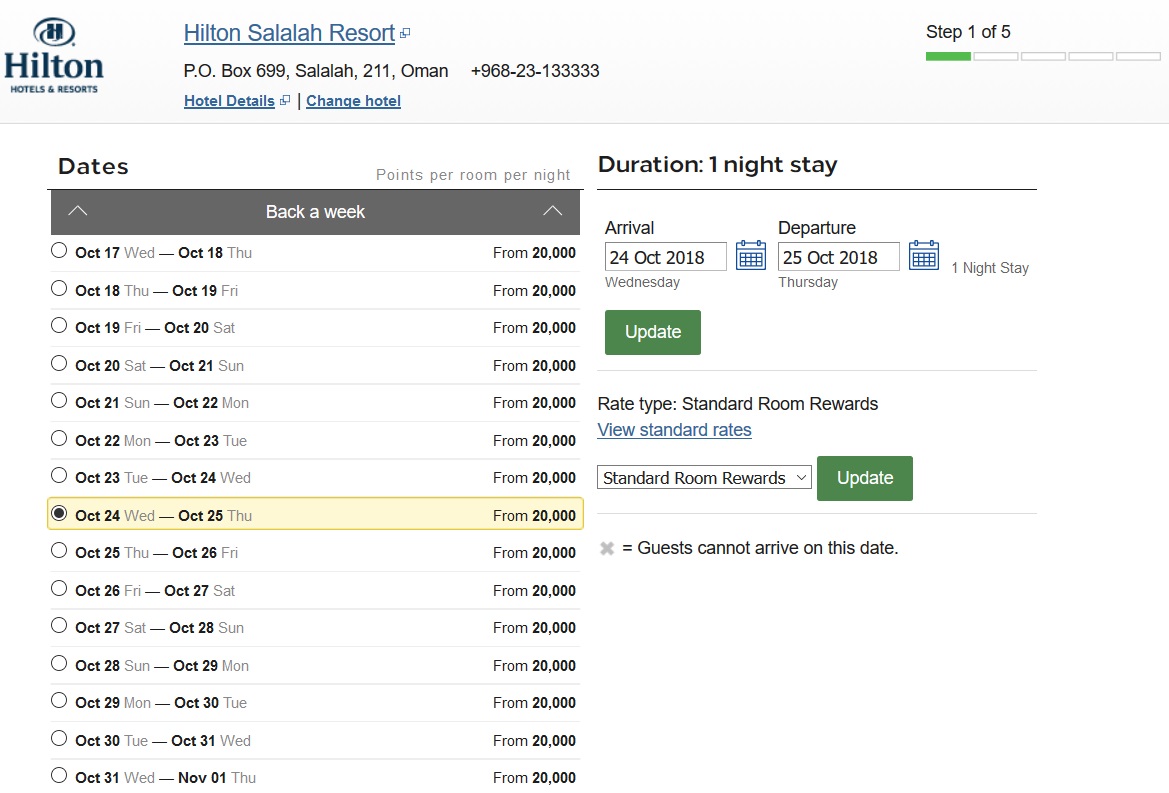This screenshot has height=793, width=1169.
Task: Click external link icon next to Hotel Details
Action: 285,101
